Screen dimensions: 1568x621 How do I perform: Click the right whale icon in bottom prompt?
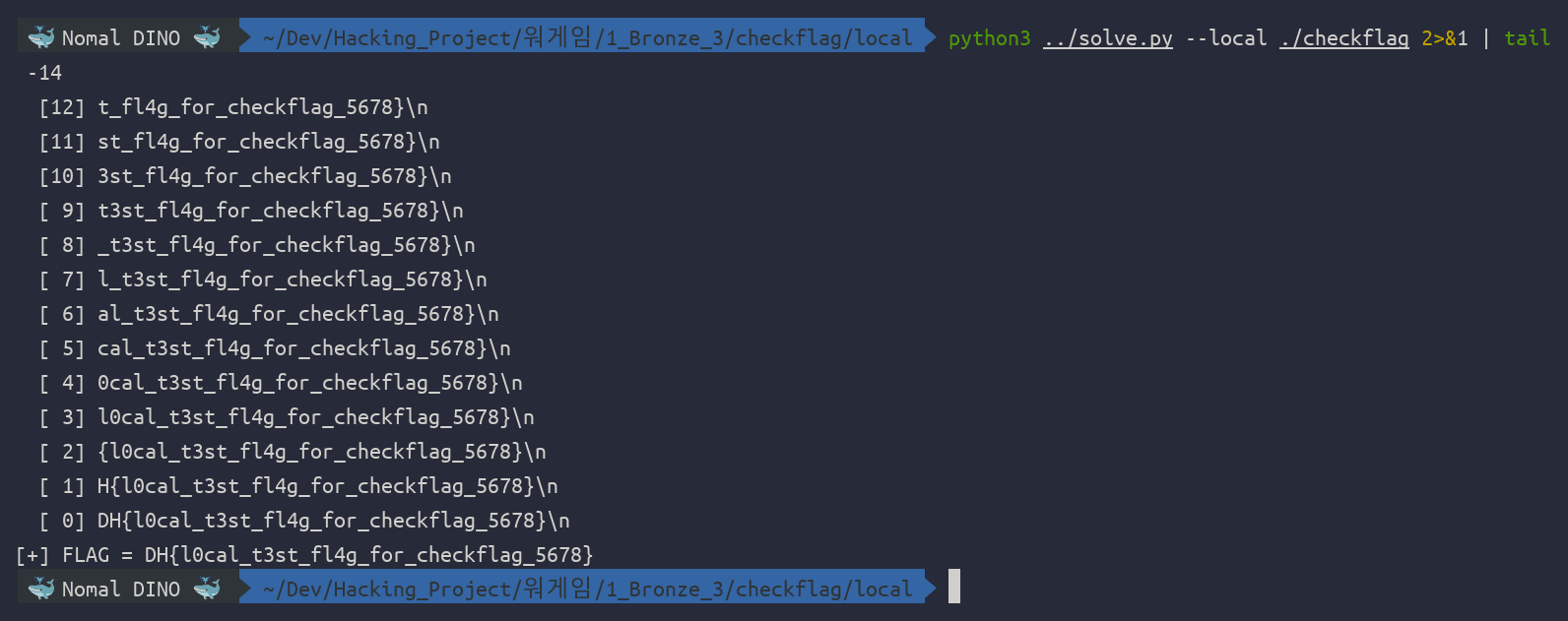(x=207, y=589)
